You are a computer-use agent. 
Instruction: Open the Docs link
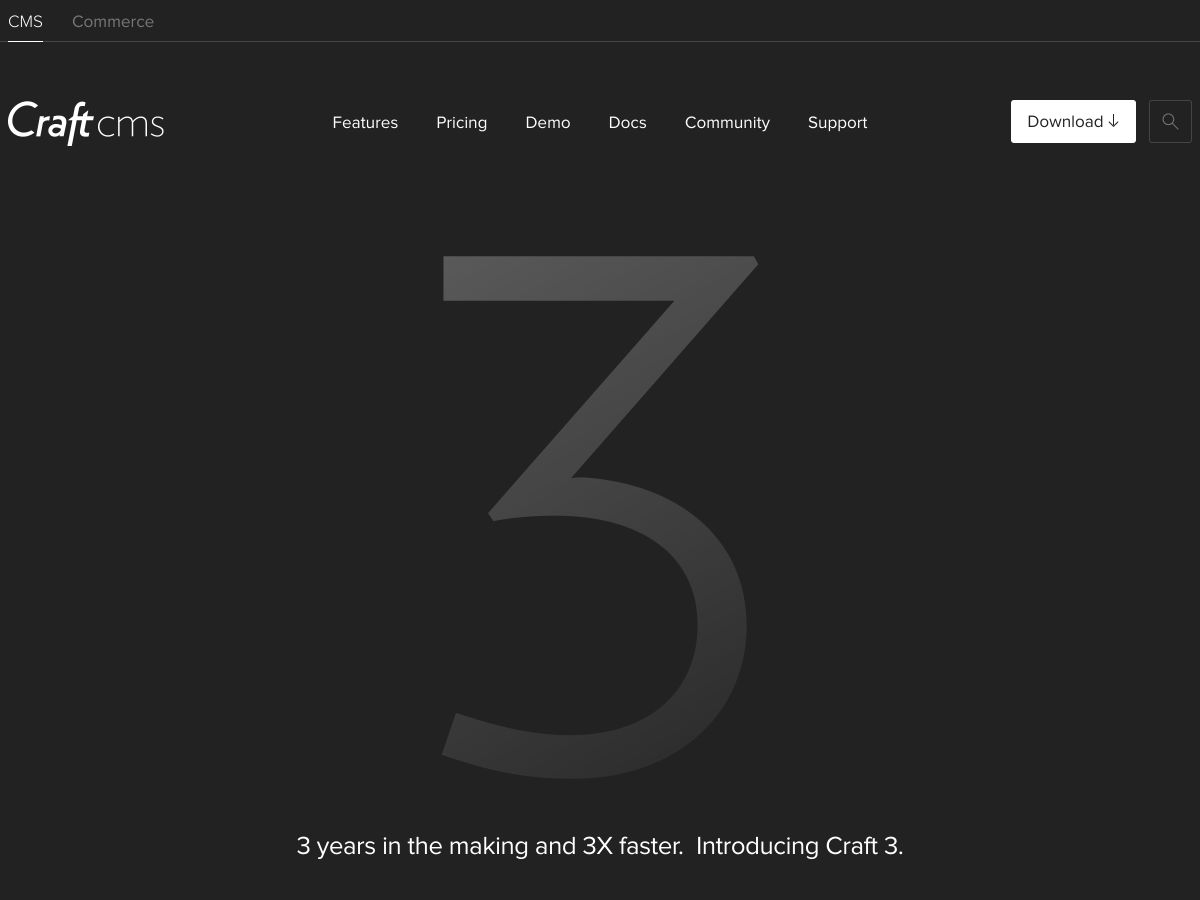point(628,122)
